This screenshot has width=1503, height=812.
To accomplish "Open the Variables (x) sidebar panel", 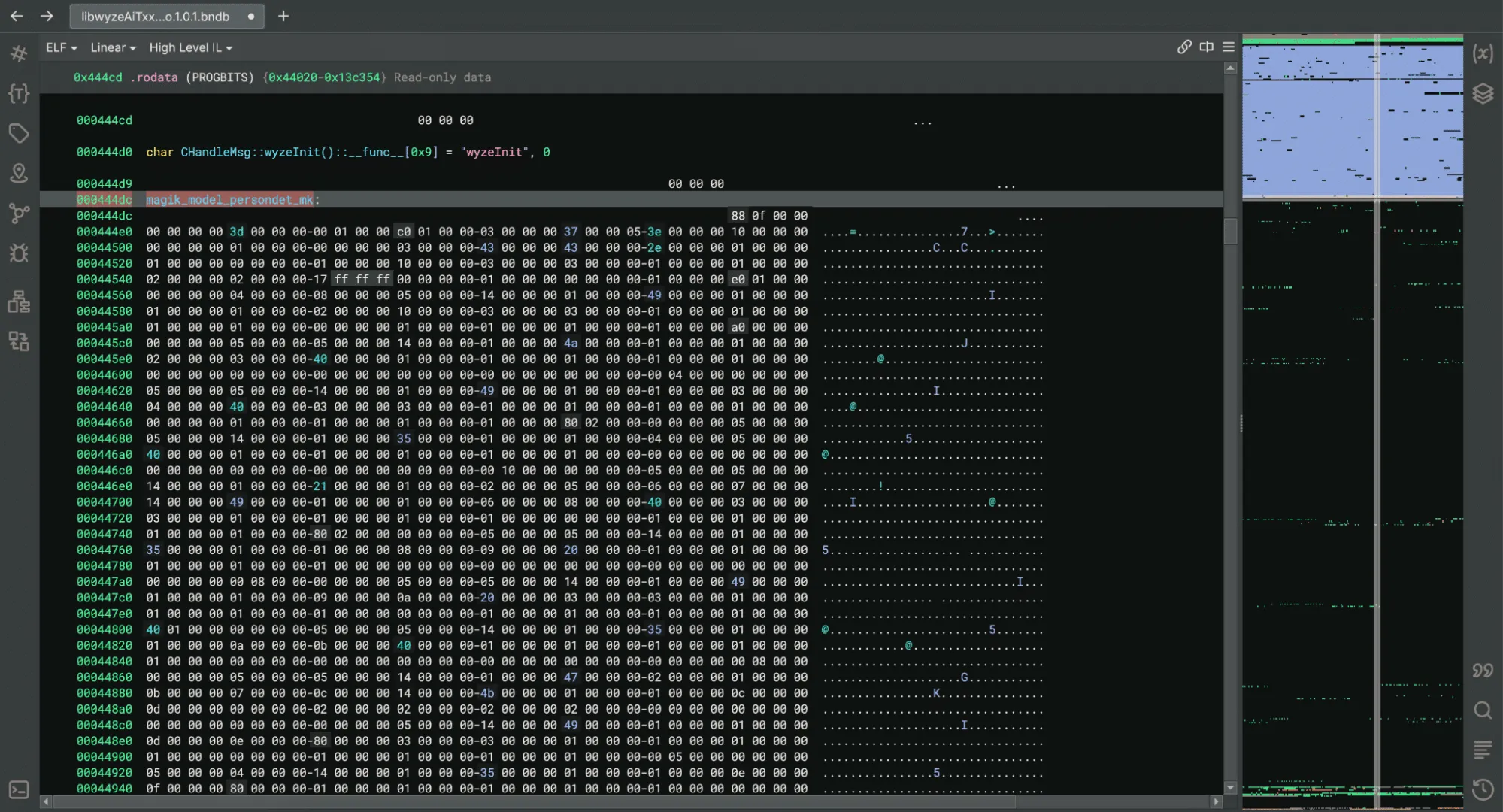I will 1482,53.
